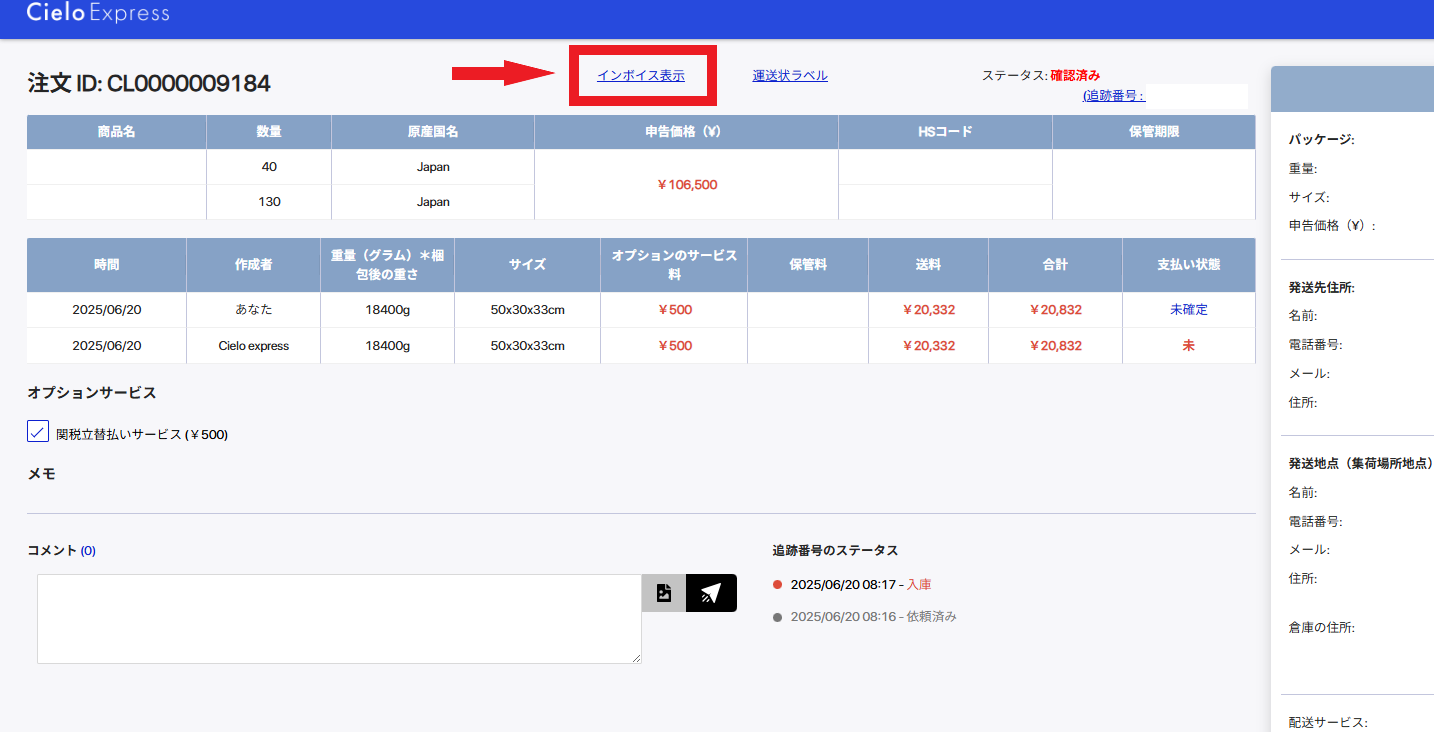The height and width of the screenshot is (732, 1434).
Task: Click the 確認済み status text
Action: [1075, 75]
